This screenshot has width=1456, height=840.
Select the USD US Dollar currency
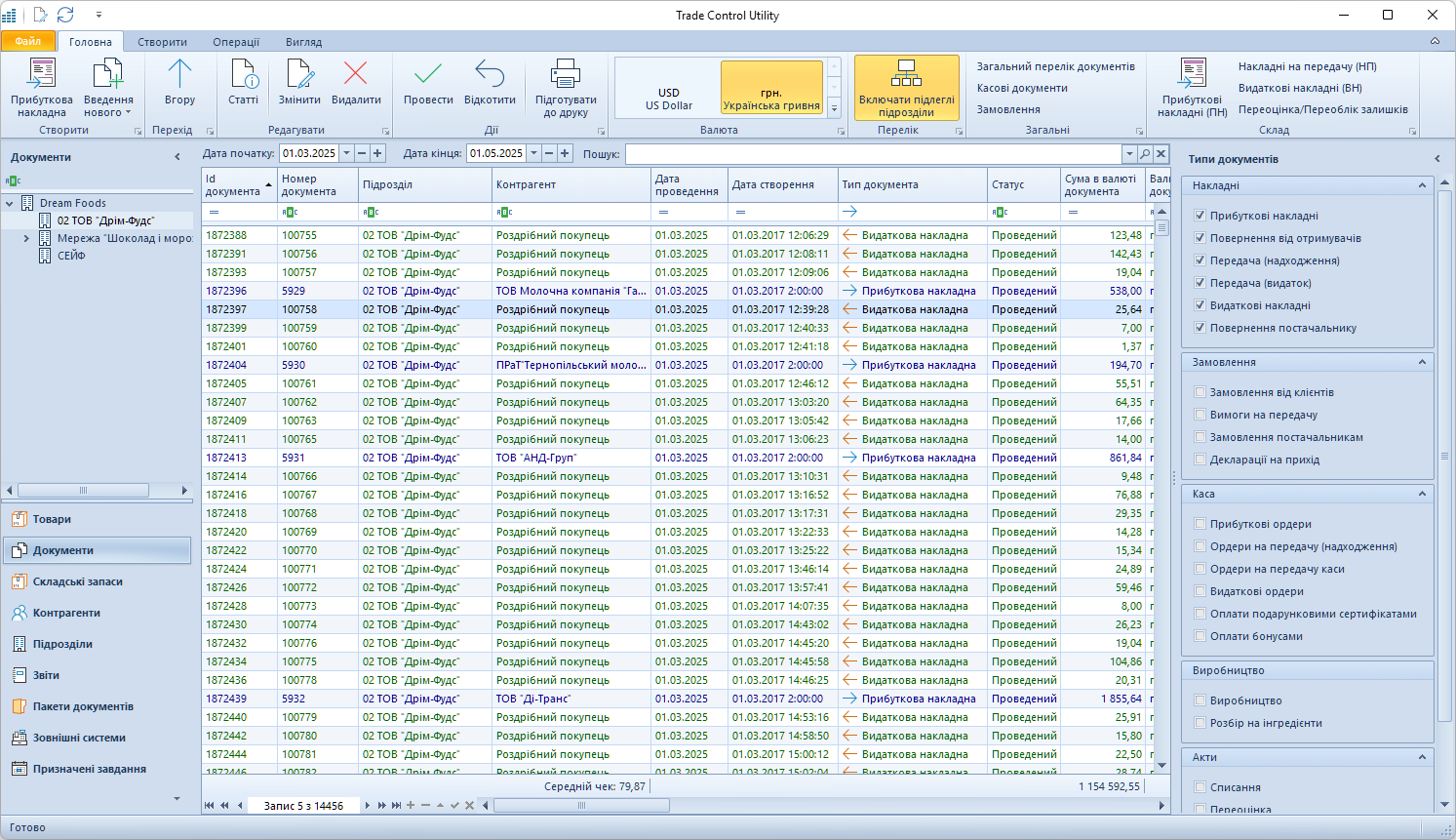(x=669, y=99)
